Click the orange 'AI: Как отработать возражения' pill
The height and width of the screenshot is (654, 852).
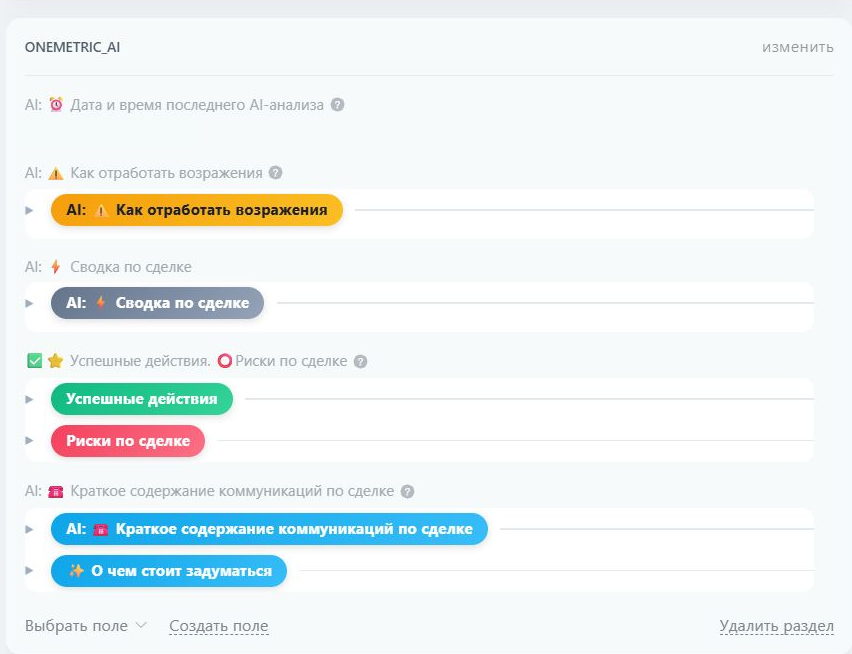[x=197, y=210]
